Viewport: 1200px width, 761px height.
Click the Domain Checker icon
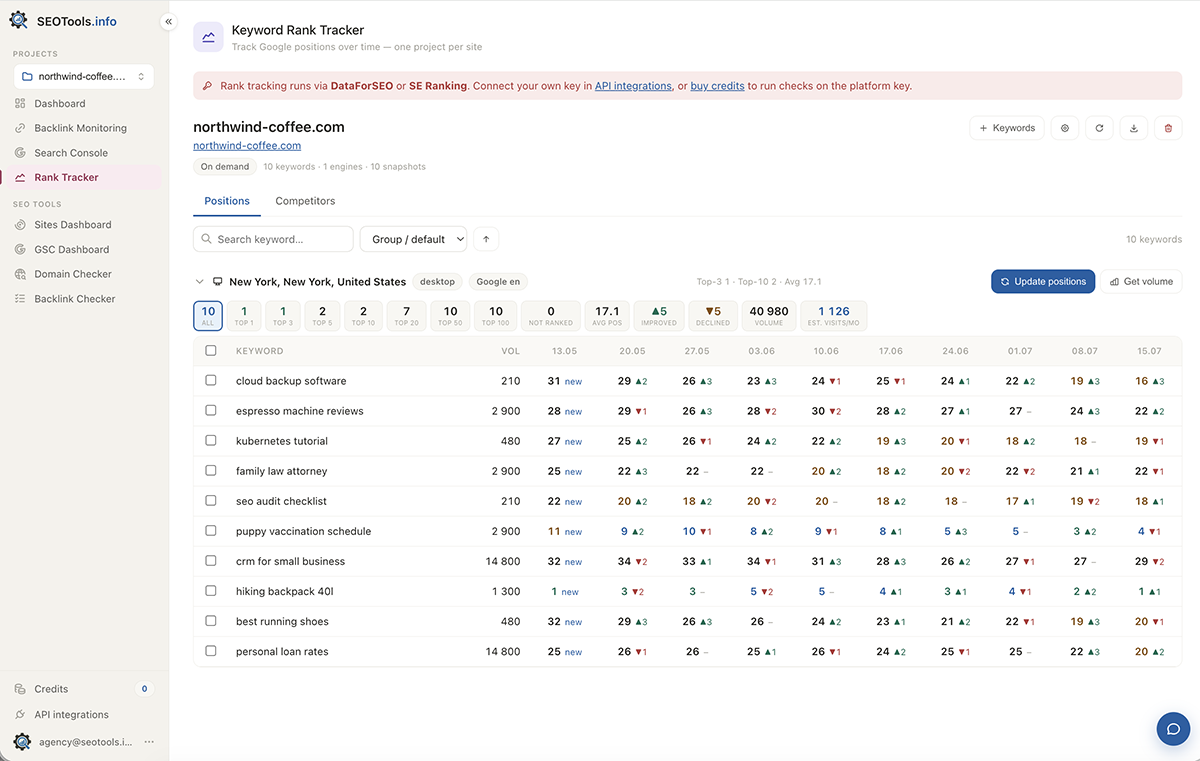(21, 274)
